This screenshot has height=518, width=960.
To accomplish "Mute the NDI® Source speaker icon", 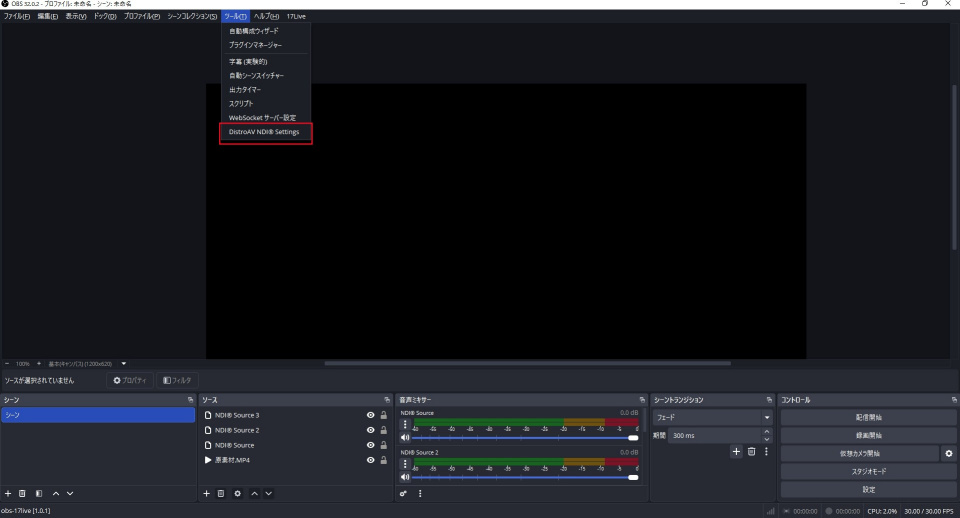I will [405, 437].
